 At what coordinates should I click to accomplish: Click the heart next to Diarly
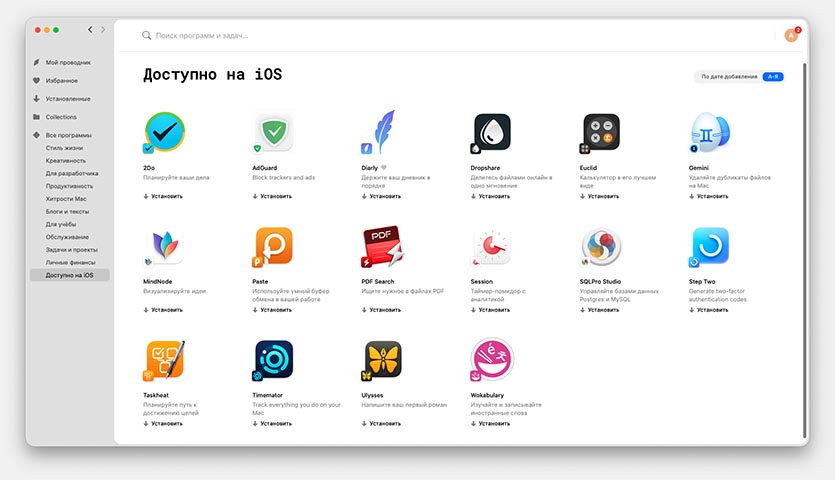click(x=383, y=167)
